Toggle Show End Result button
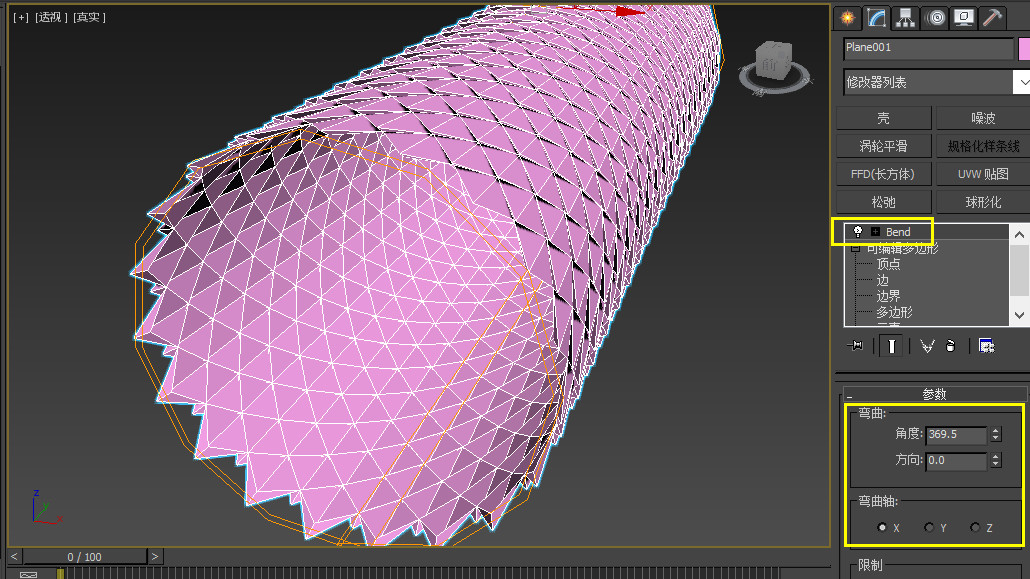Image resolution: width=1030 pixels, height=579 pixels. coord(891,346)
